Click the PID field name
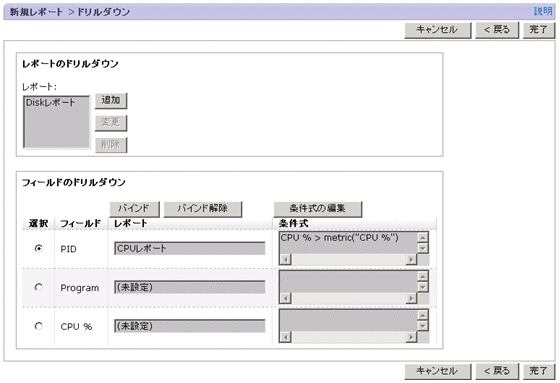Viewport: 560px width, 383px height. pos(69,249)
